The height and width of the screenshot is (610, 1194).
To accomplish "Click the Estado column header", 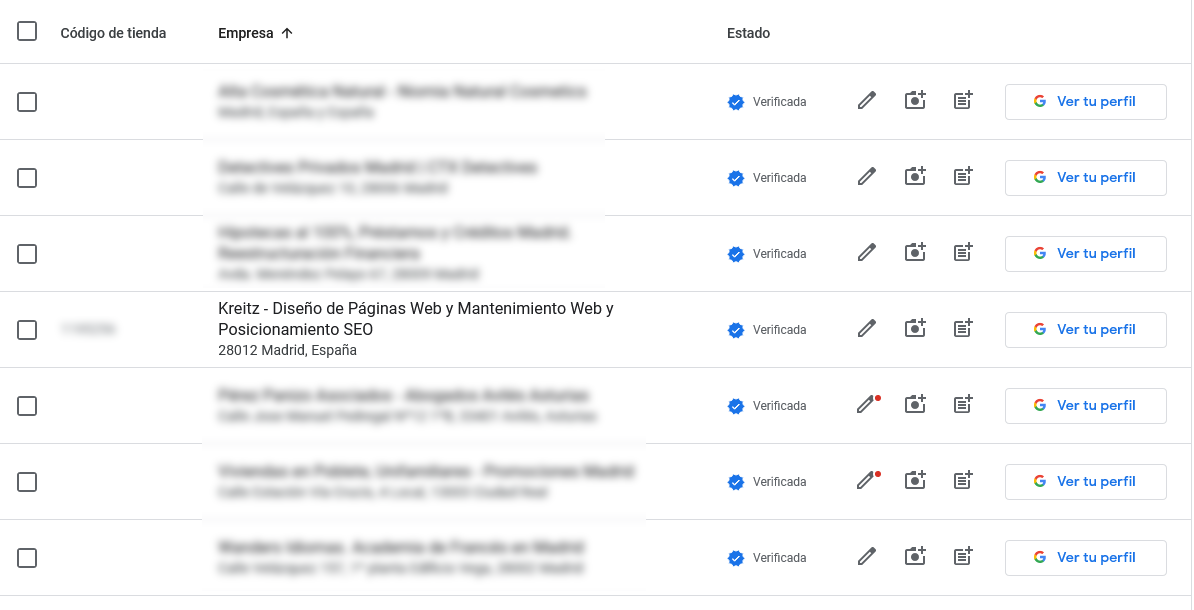I will tap(750, 32).
